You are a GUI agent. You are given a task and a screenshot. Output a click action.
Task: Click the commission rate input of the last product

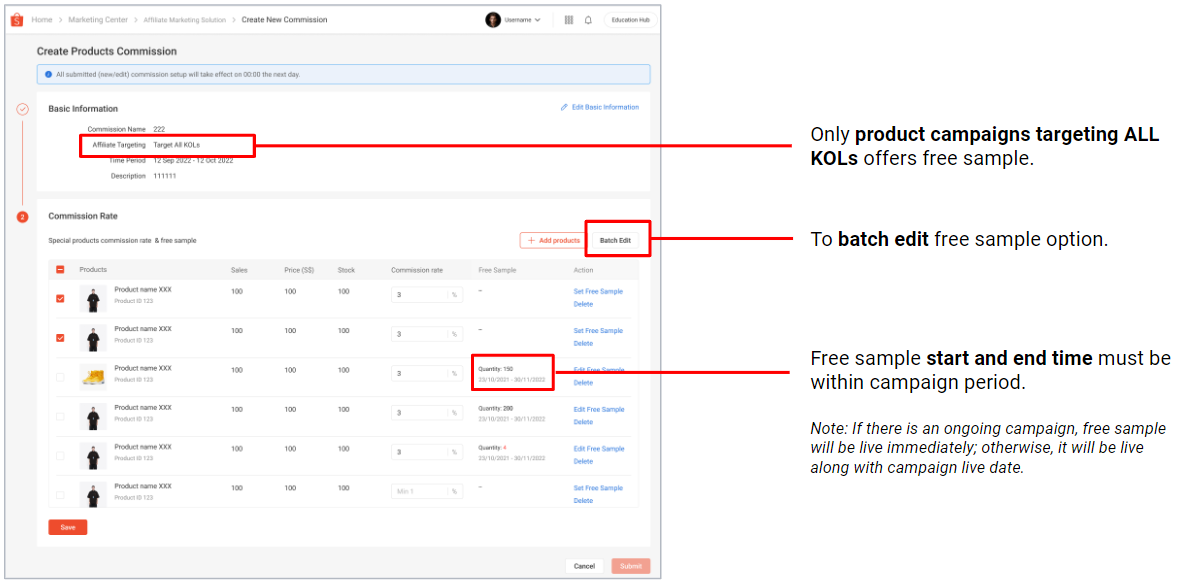click(x=425, y=490)
